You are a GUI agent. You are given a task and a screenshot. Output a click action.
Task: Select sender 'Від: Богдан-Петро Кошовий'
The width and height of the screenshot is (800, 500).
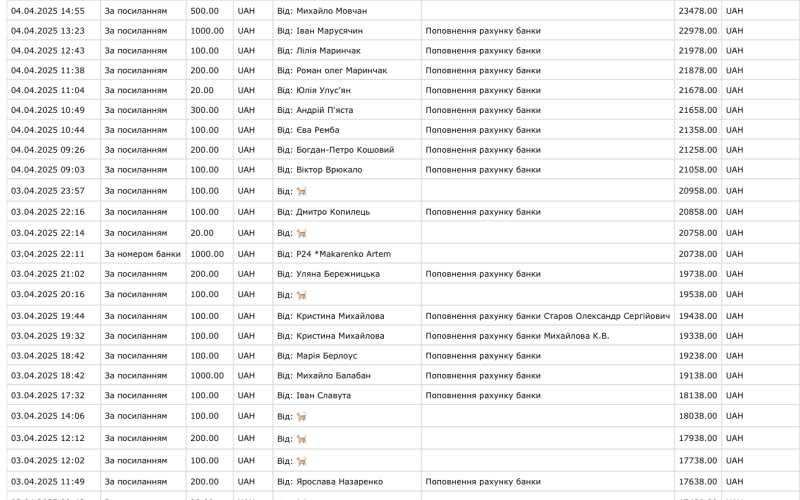coord(336,150)
